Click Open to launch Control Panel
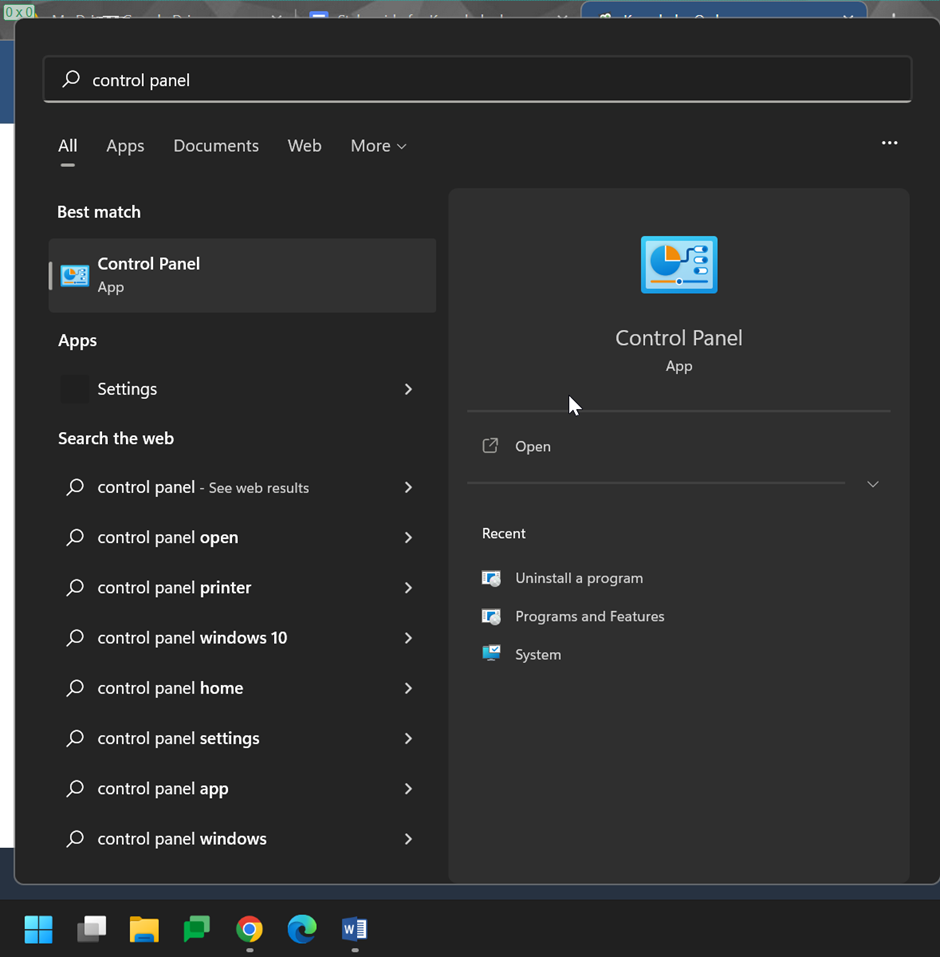Image resolution: width=940 pixels, height=957 pixels. tap(532, 447)
